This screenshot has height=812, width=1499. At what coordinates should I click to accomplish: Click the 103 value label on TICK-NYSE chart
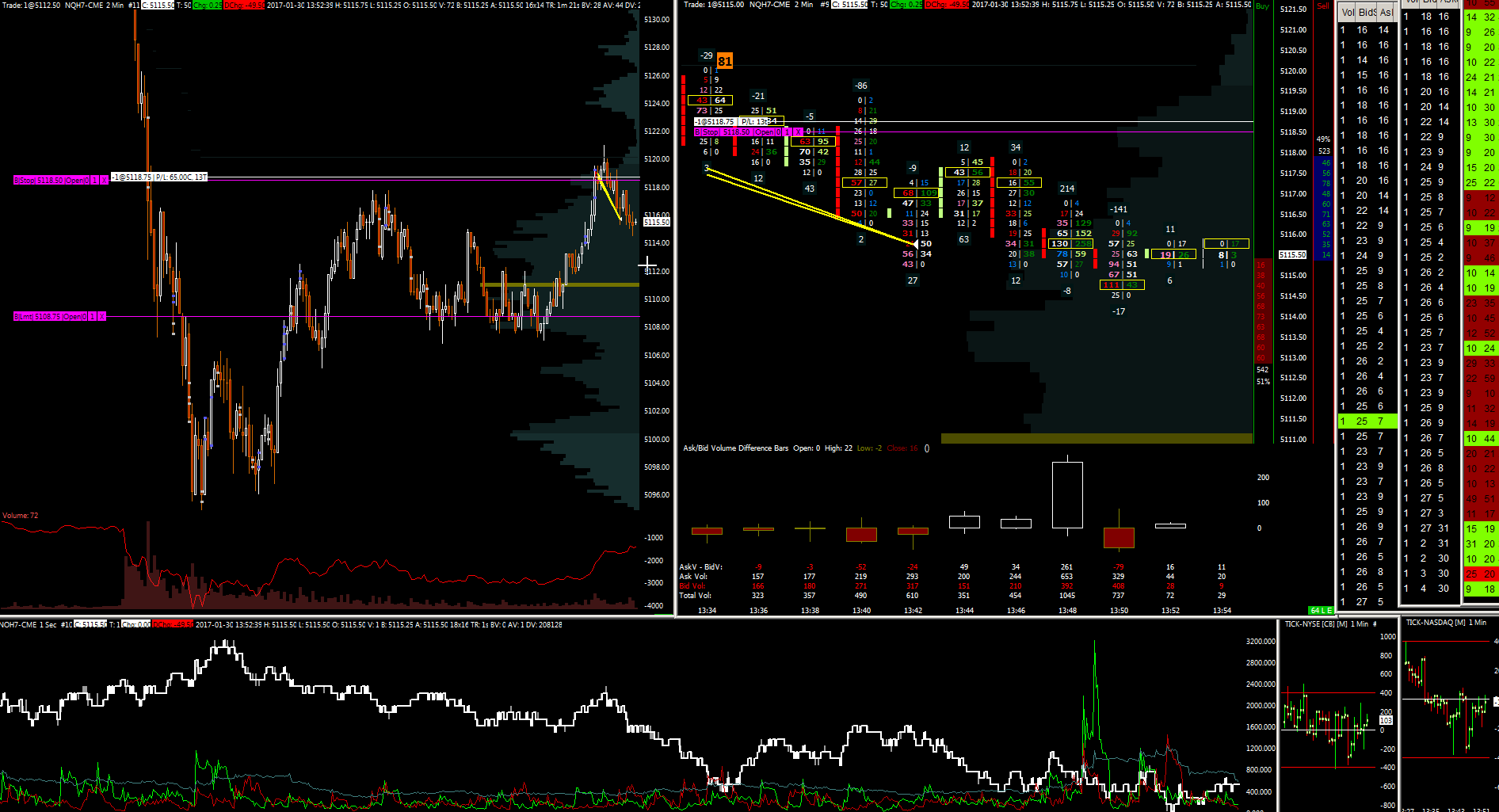[x=1386, y=721]
